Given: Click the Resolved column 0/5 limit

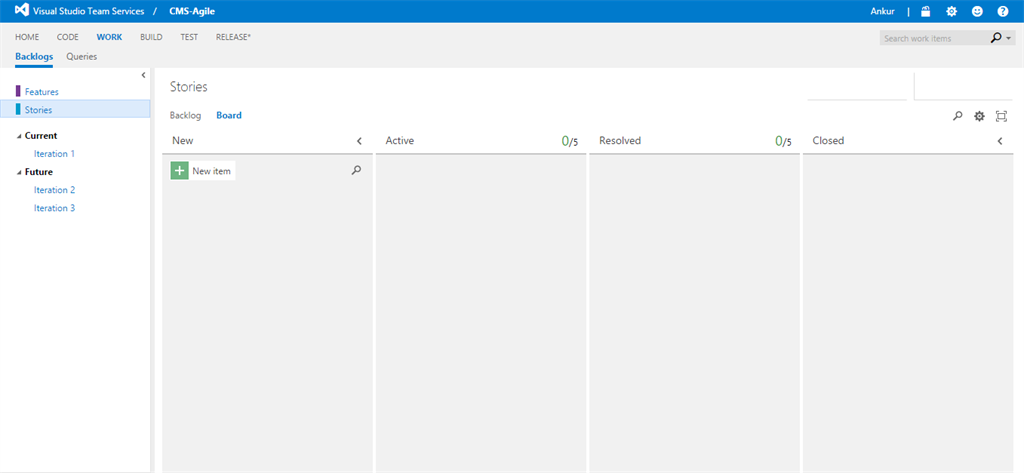Looking at the screenshot, I should 783,141.
